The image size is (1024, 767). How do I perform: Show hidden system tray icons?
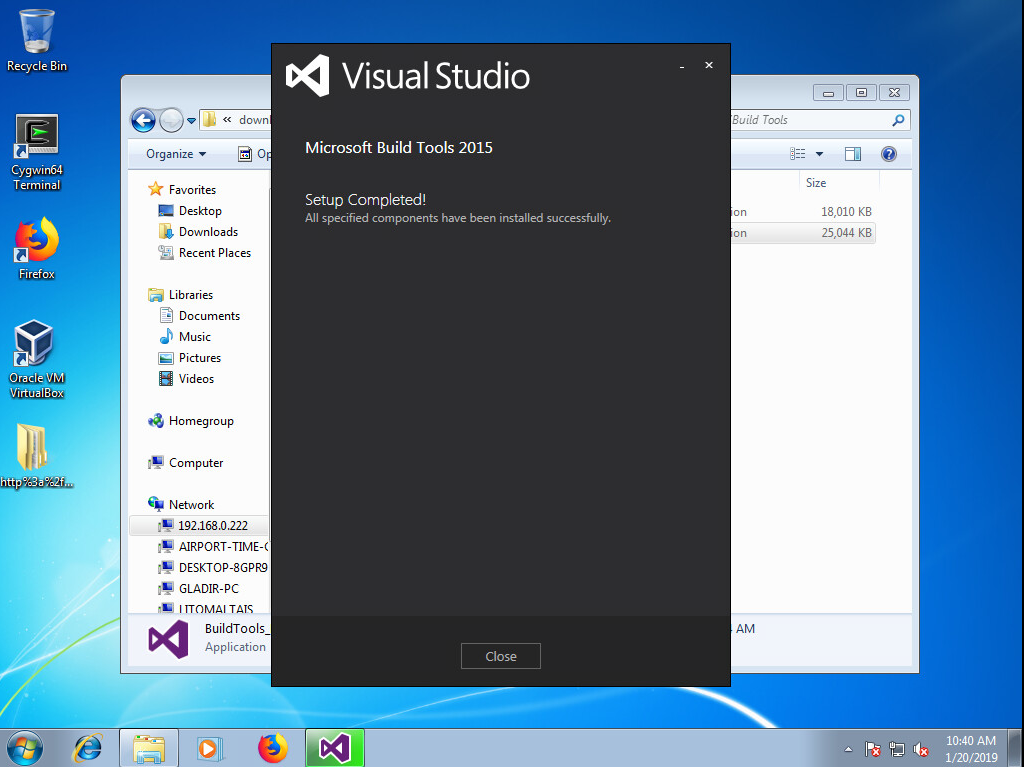point(849,748)
